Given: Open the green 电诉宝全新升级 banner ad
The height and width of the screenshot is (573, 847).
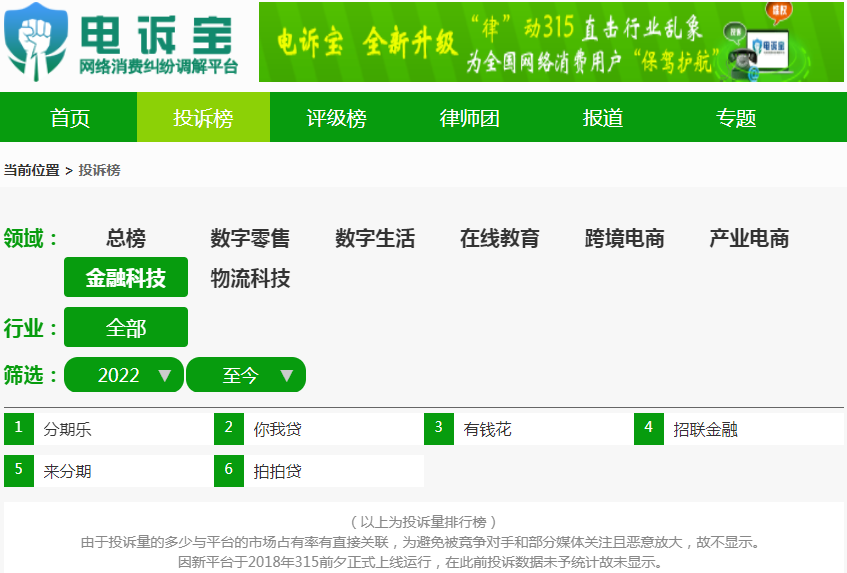Looking at the screenshot, I should click(x=551, y=42).
